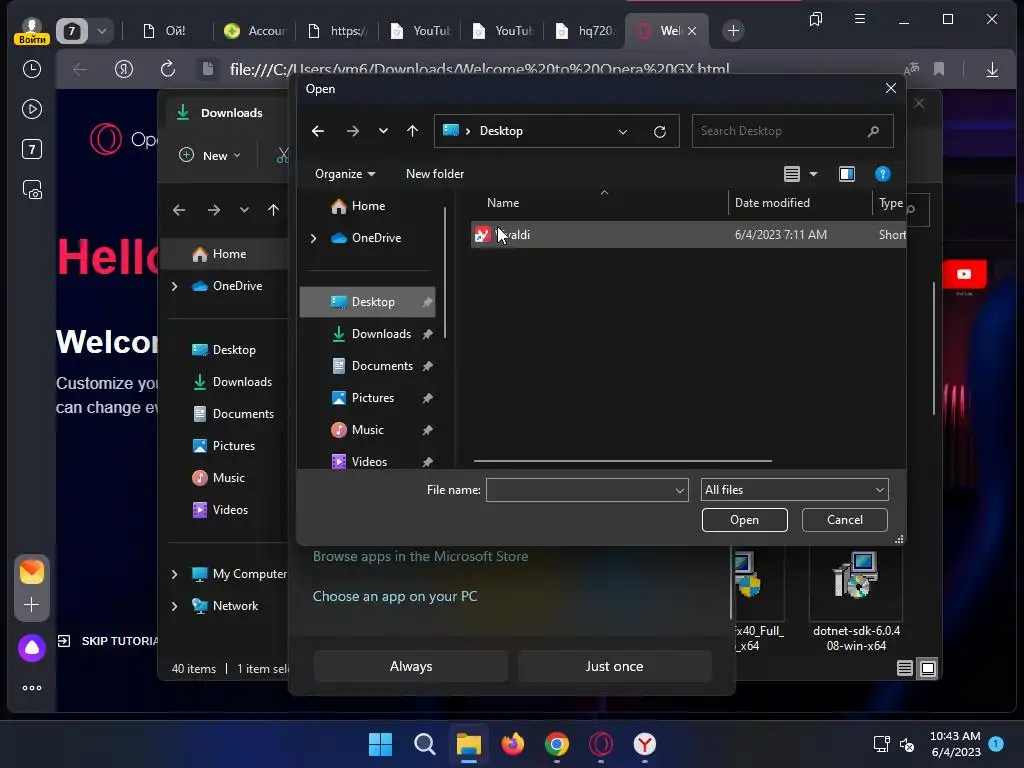Select dotnet-sdk-6.0.408-win-x64 file
This screenshot has height=768, width=1024.
coord(856,601)
